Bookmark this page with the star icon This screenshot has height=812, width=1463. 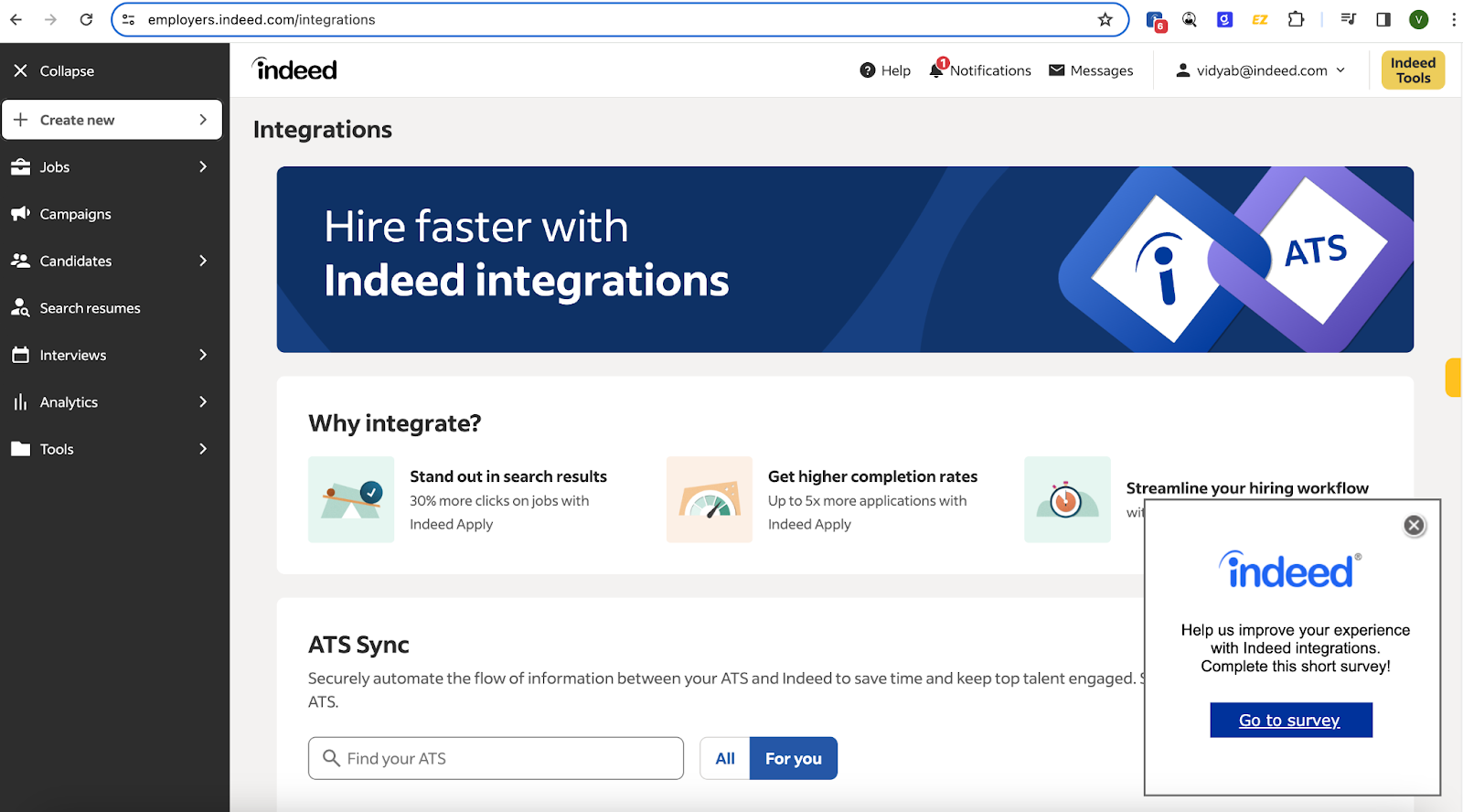pyautogui.click(x=1105, y=19)
